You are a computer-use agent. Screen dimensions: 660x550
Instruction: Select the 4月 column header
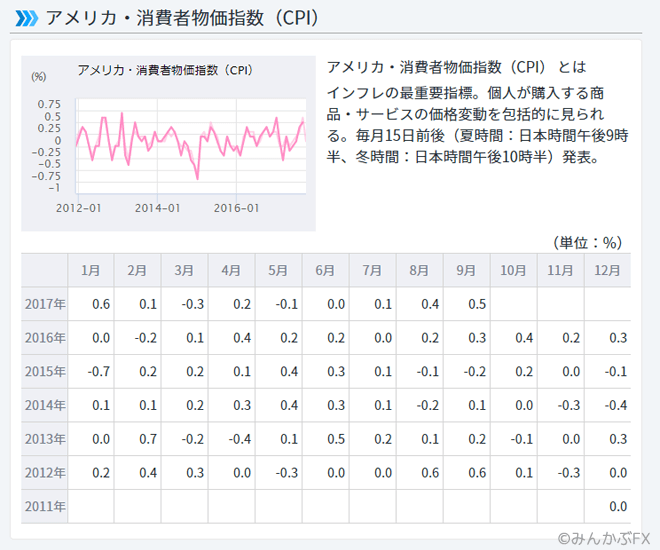tap(232, 270)
